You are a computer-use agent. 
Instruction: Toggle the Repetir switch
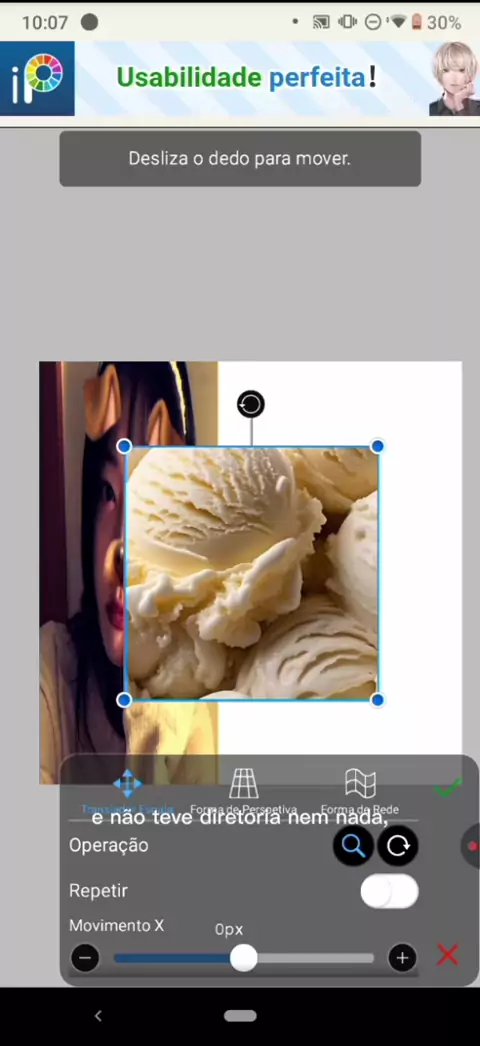[389, 892]
